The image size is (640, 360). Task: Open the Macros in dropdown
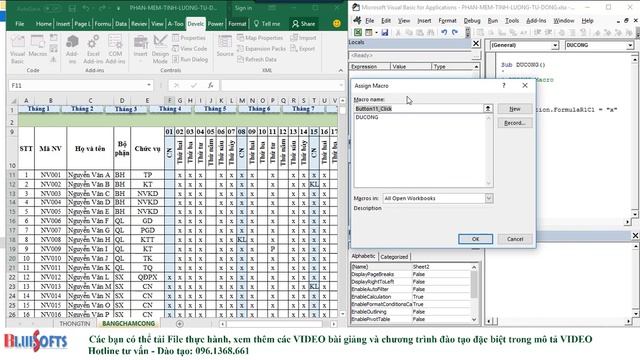point(489,198)
